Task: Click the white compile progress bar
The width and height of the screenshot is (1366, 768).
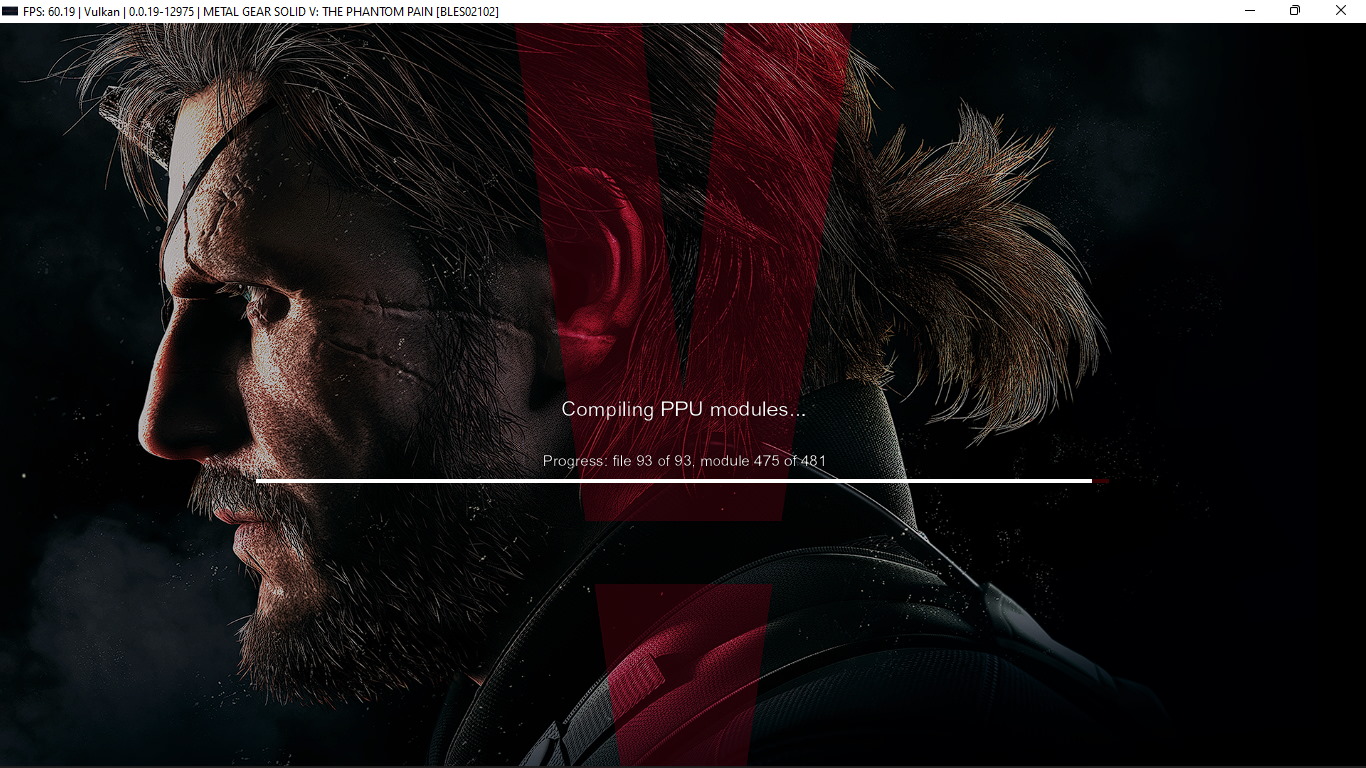Action: click(x=674, y=481)
